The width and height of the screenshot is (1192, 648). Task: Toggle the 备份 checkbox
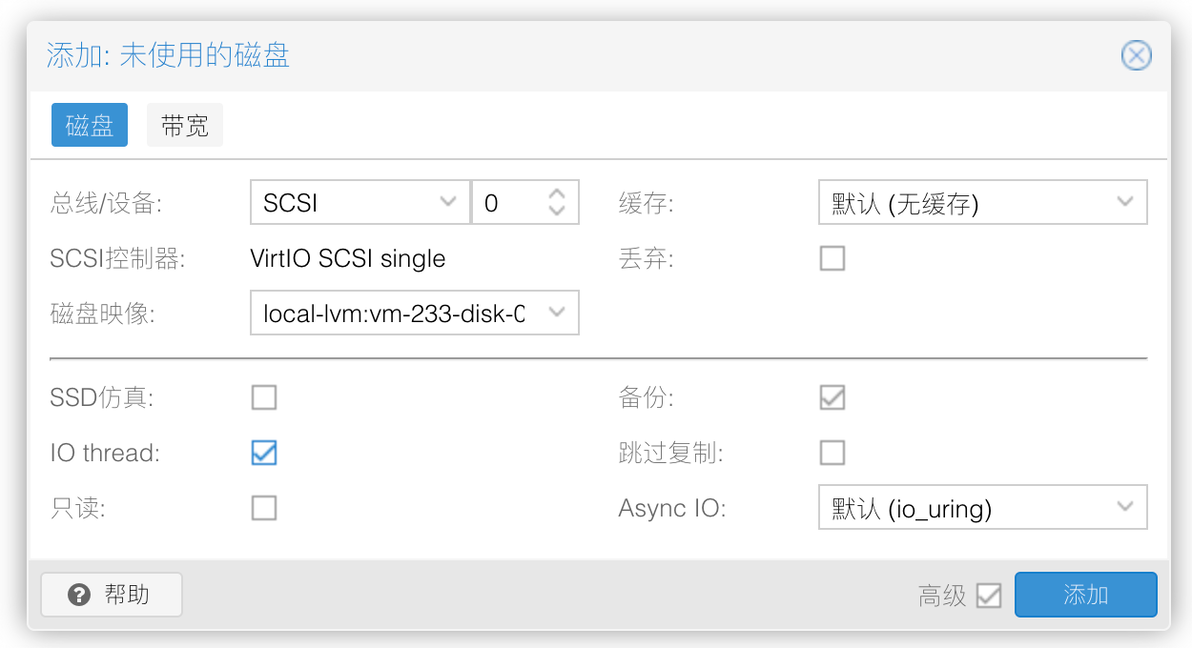[x=832, y=398]
